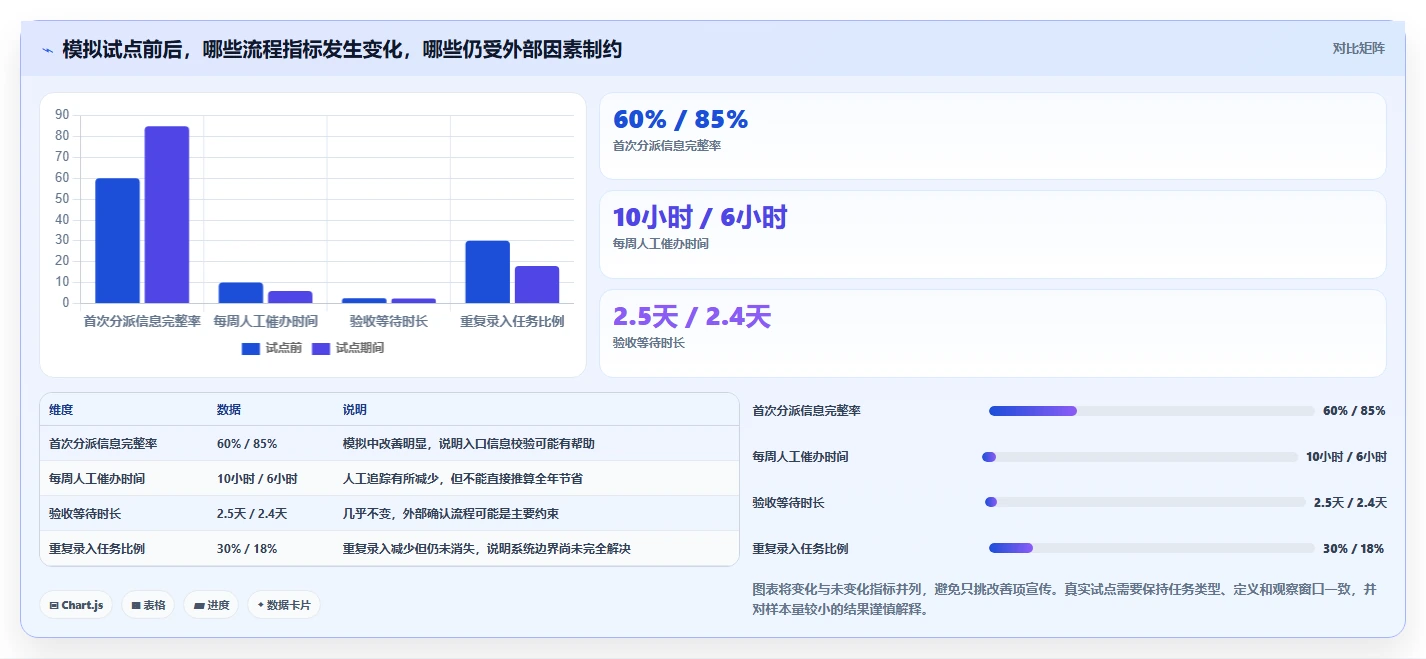Click the note 模拟中改善明显，说明入口信息校验可能有帮助
Screen dimensions: 1426x659
click(x=469, y=443)
